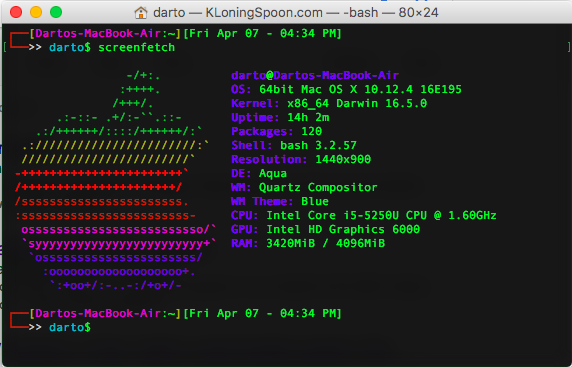
Task: Click the home folder icon in title bar
Action: tap(141, 13)
